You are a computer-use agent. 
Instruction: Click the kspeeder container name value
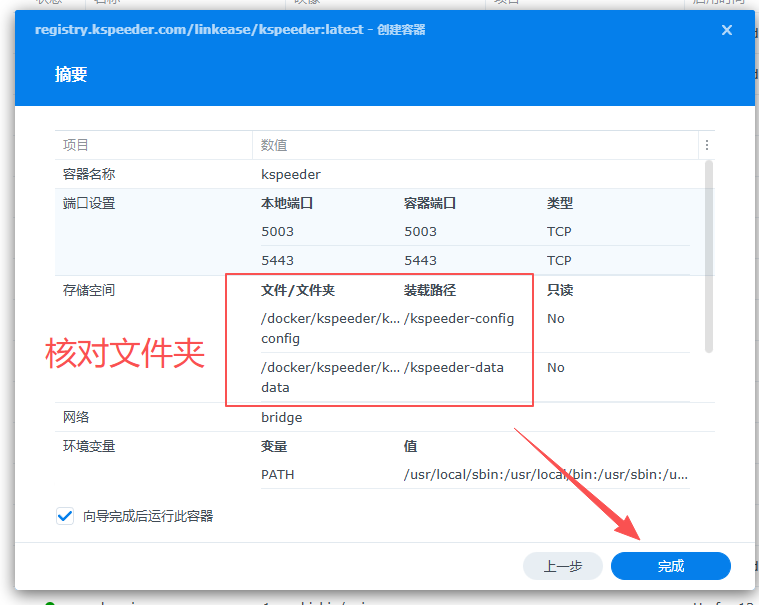291,174
